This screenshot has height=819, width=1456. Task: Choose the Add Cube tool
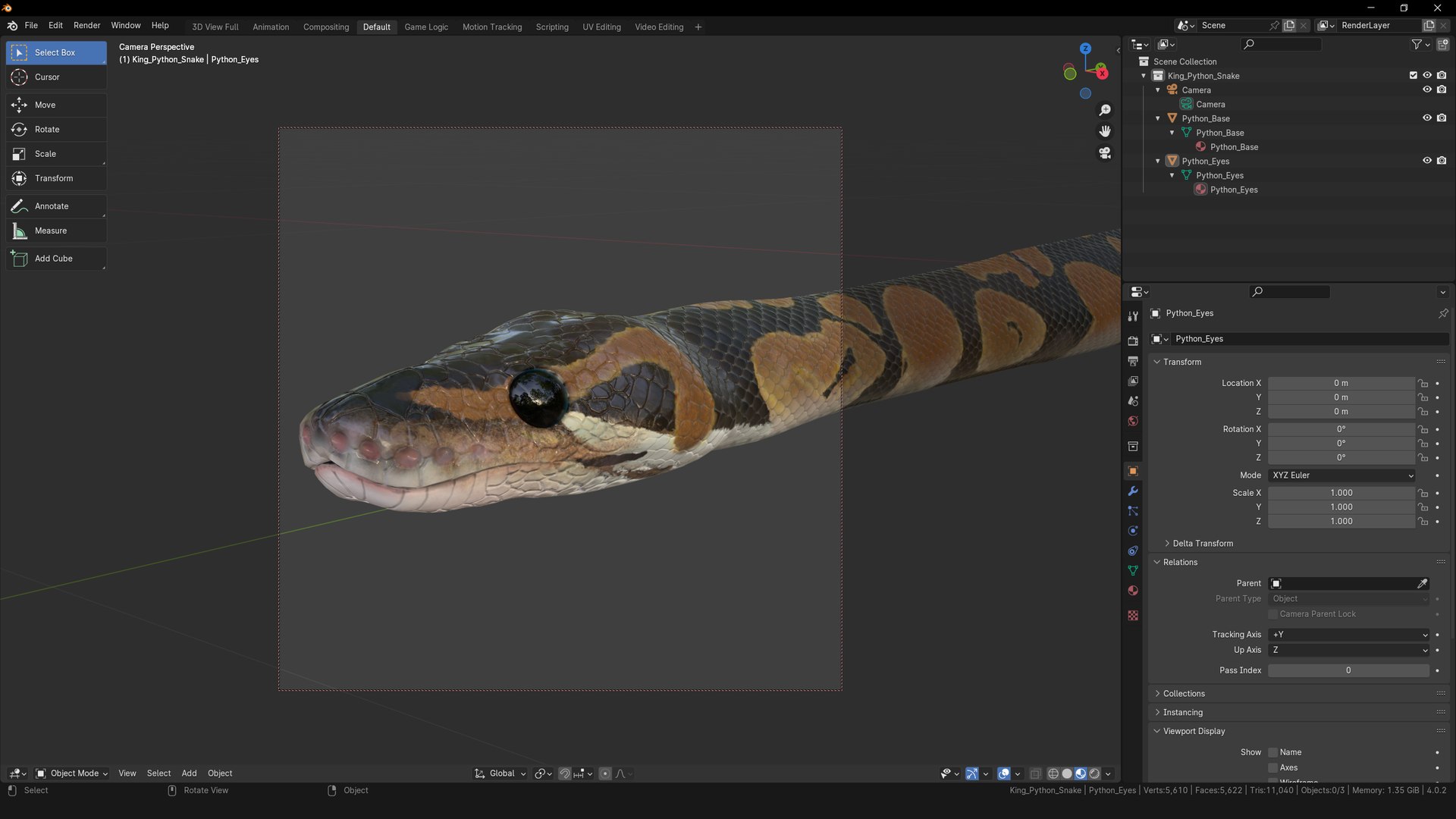click(x=53, y=259)
